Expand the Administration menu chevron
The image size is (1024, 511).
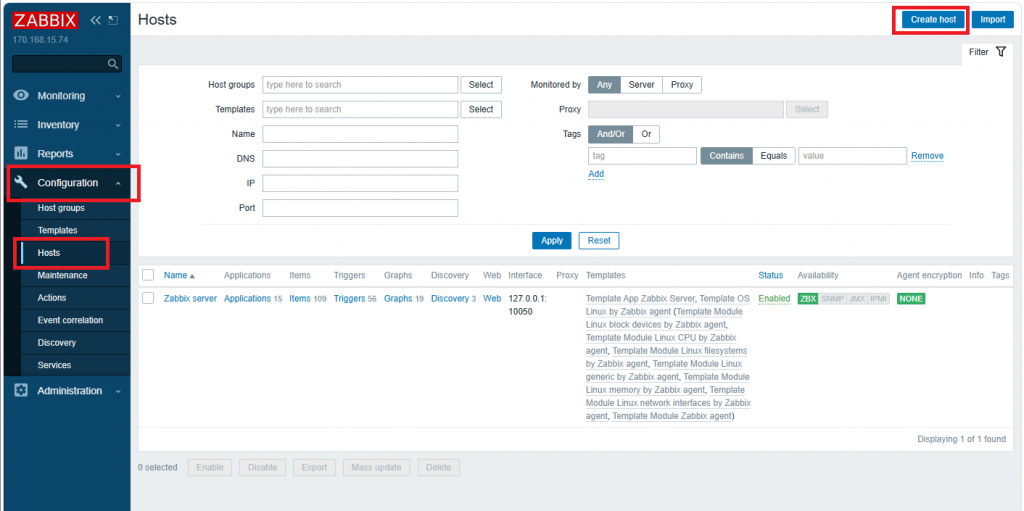(x=118, y=391)
